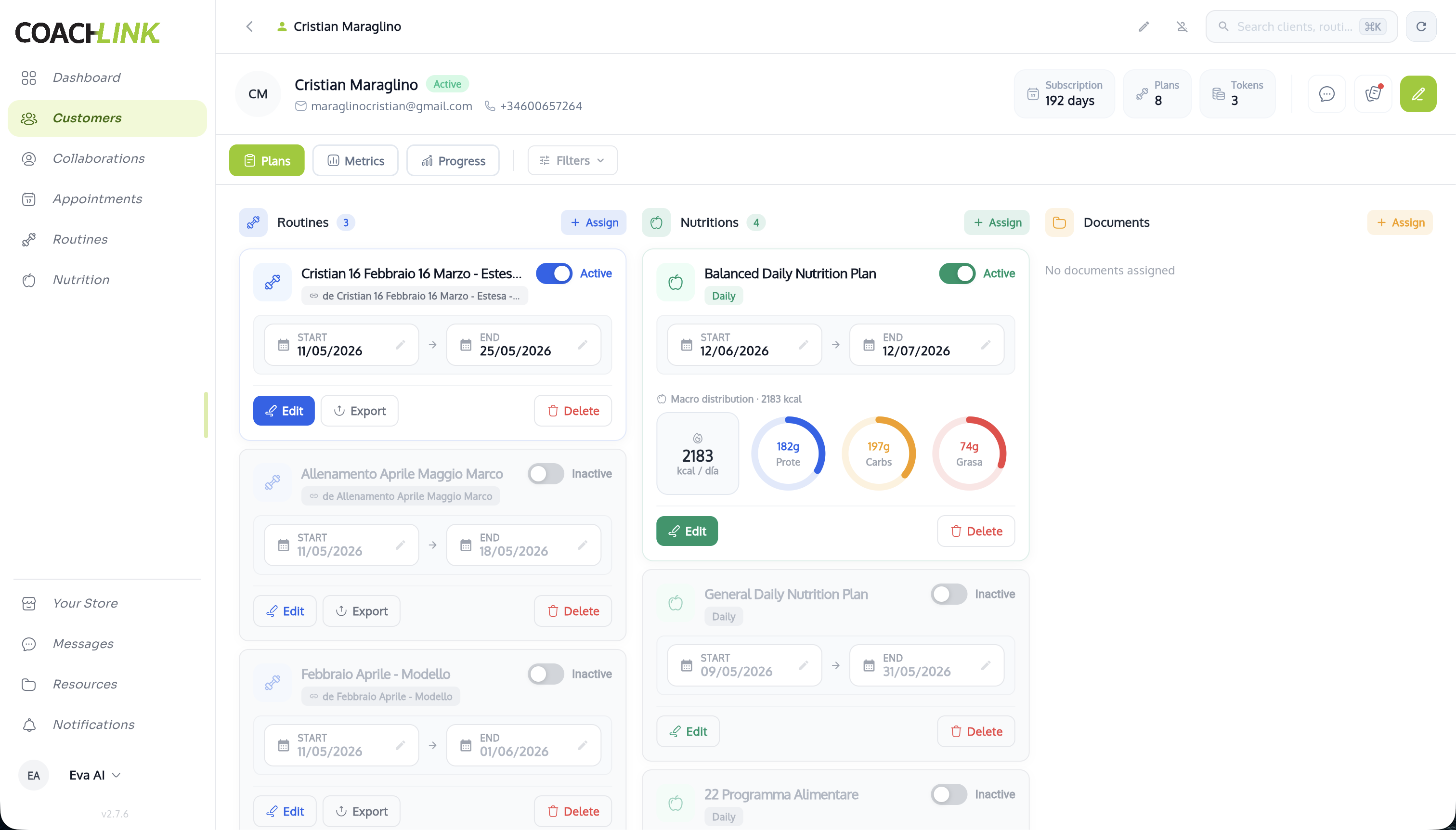
Task: Deactivate Balanced Daily Nutrition Plan switch
Action: point(957,273)
